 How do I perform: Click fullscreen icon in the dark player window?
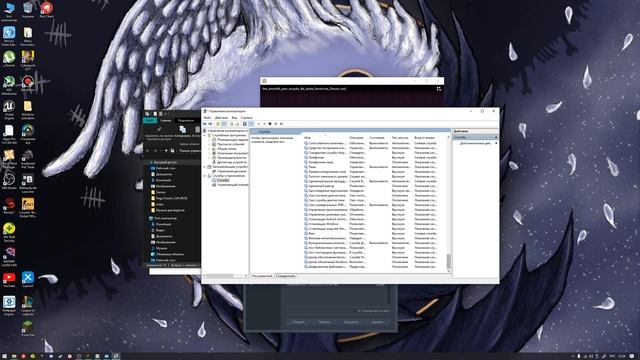[439, 89]
